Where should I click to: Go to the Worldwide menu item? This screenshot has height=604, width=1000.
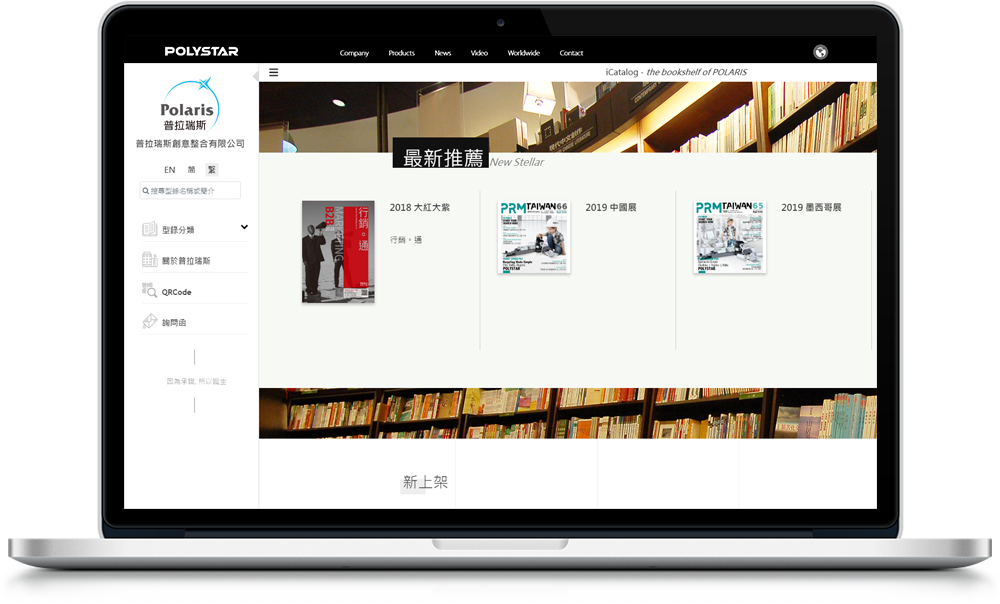[x=523, y=53]
